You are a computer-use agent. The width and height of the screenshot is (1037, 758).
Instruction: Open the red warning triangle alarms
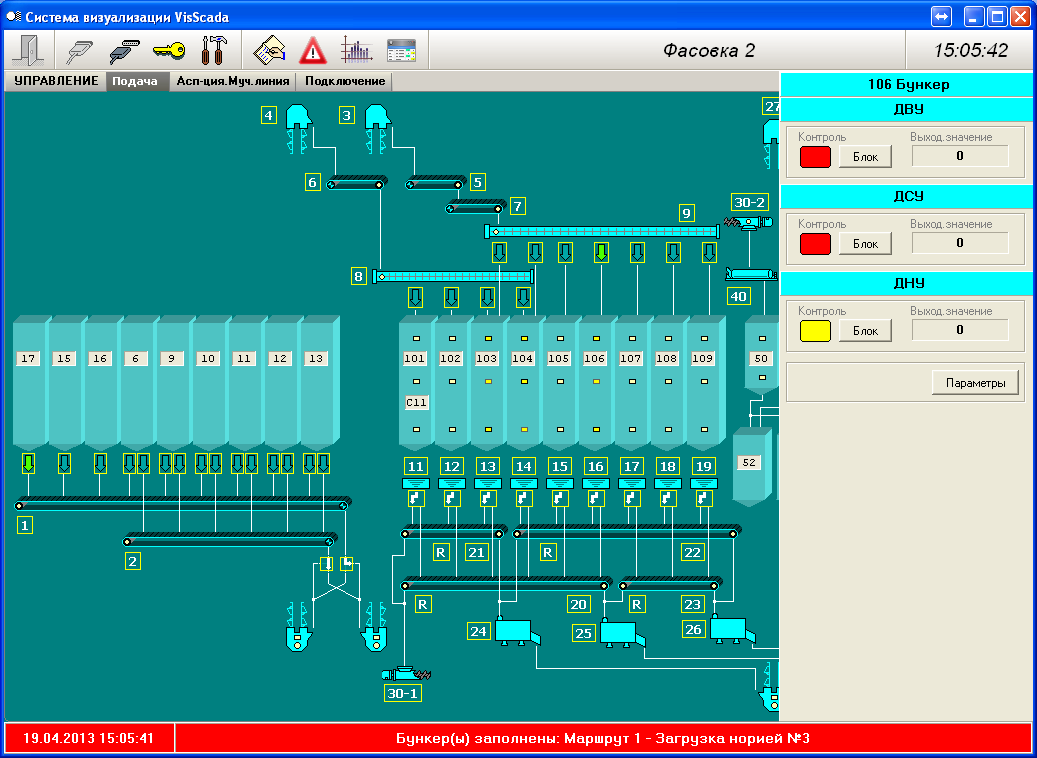coord(314,50)
